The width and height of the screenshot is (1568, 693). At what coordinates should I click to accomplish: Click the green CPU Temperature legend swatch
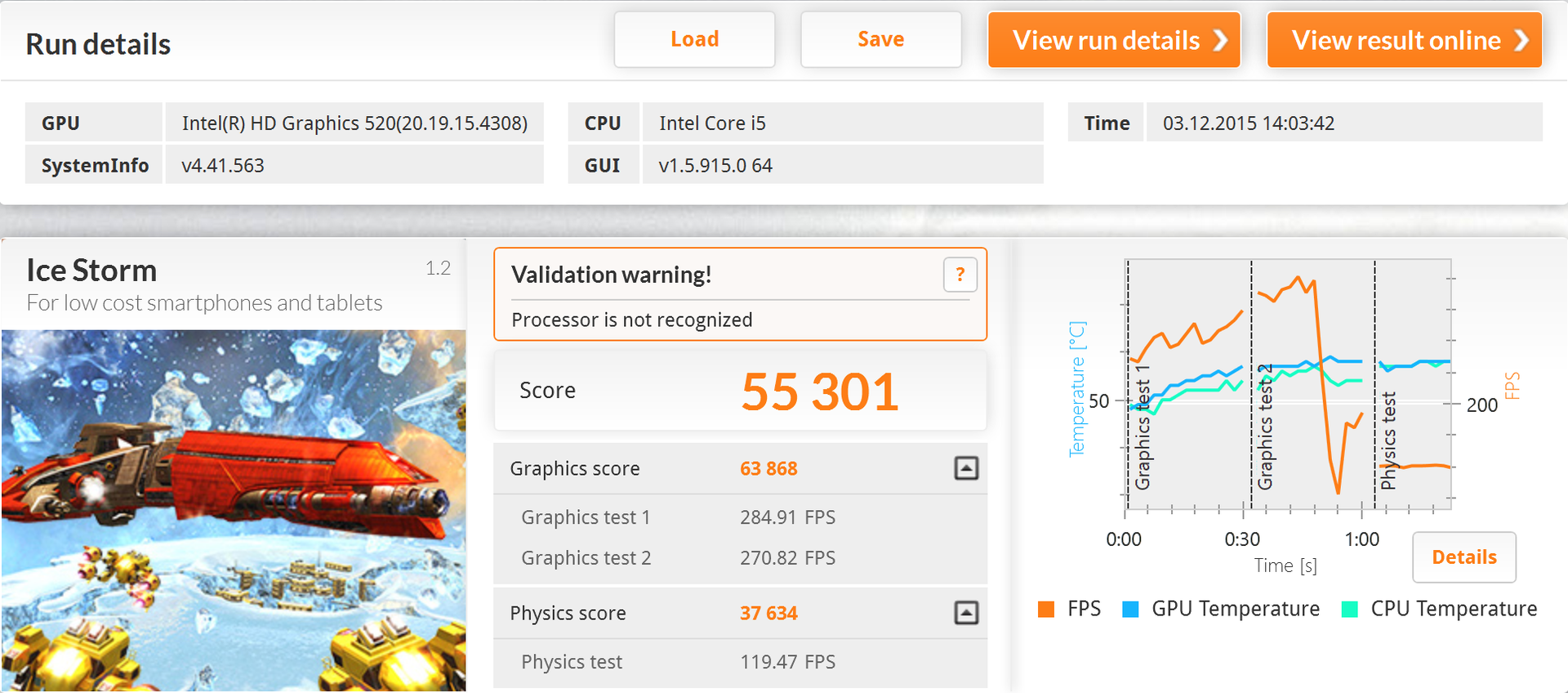click(x=1350, y=609)
